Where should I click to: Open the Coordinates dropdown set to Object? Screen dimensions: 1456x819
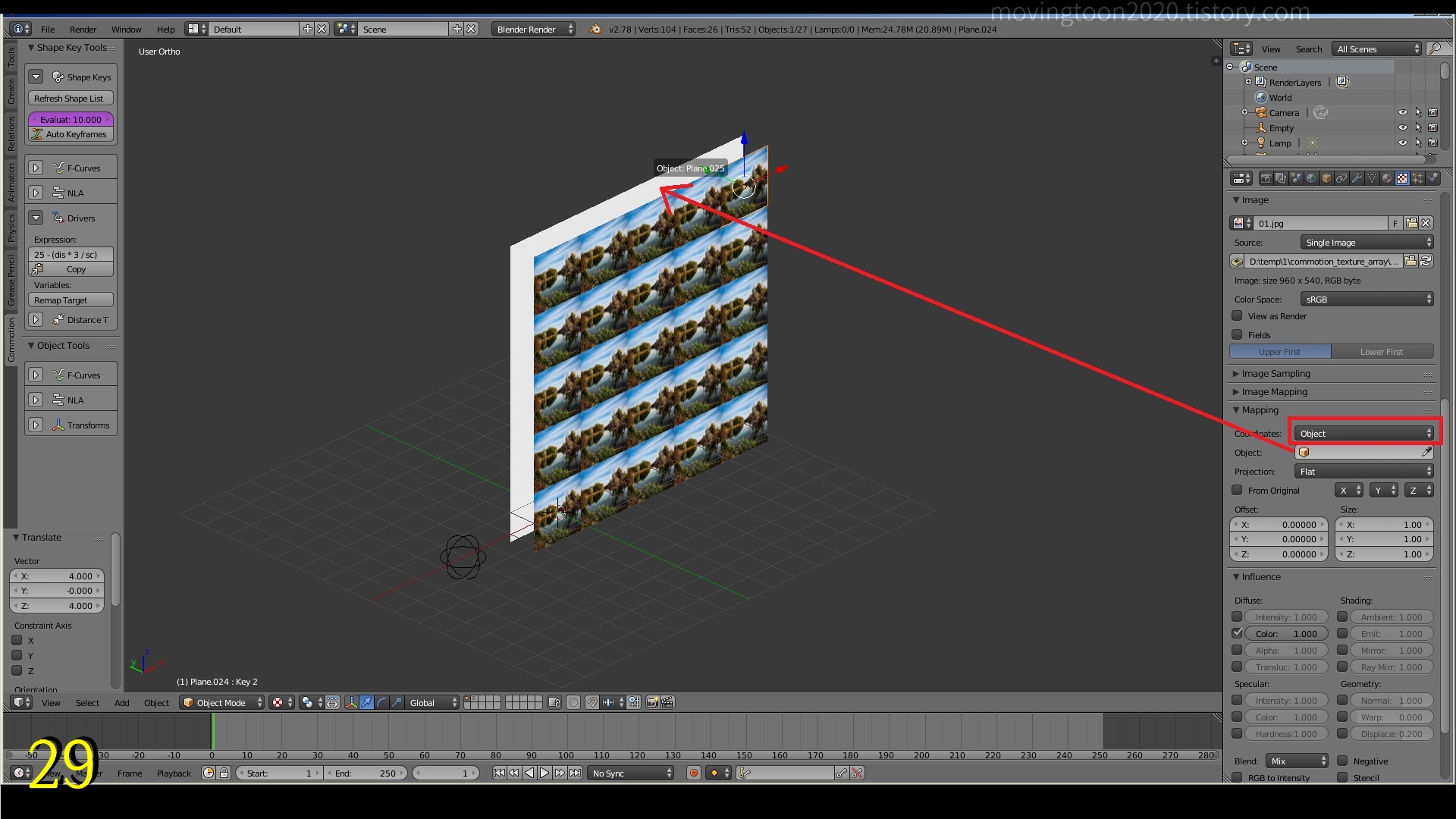click(1363, 434)
